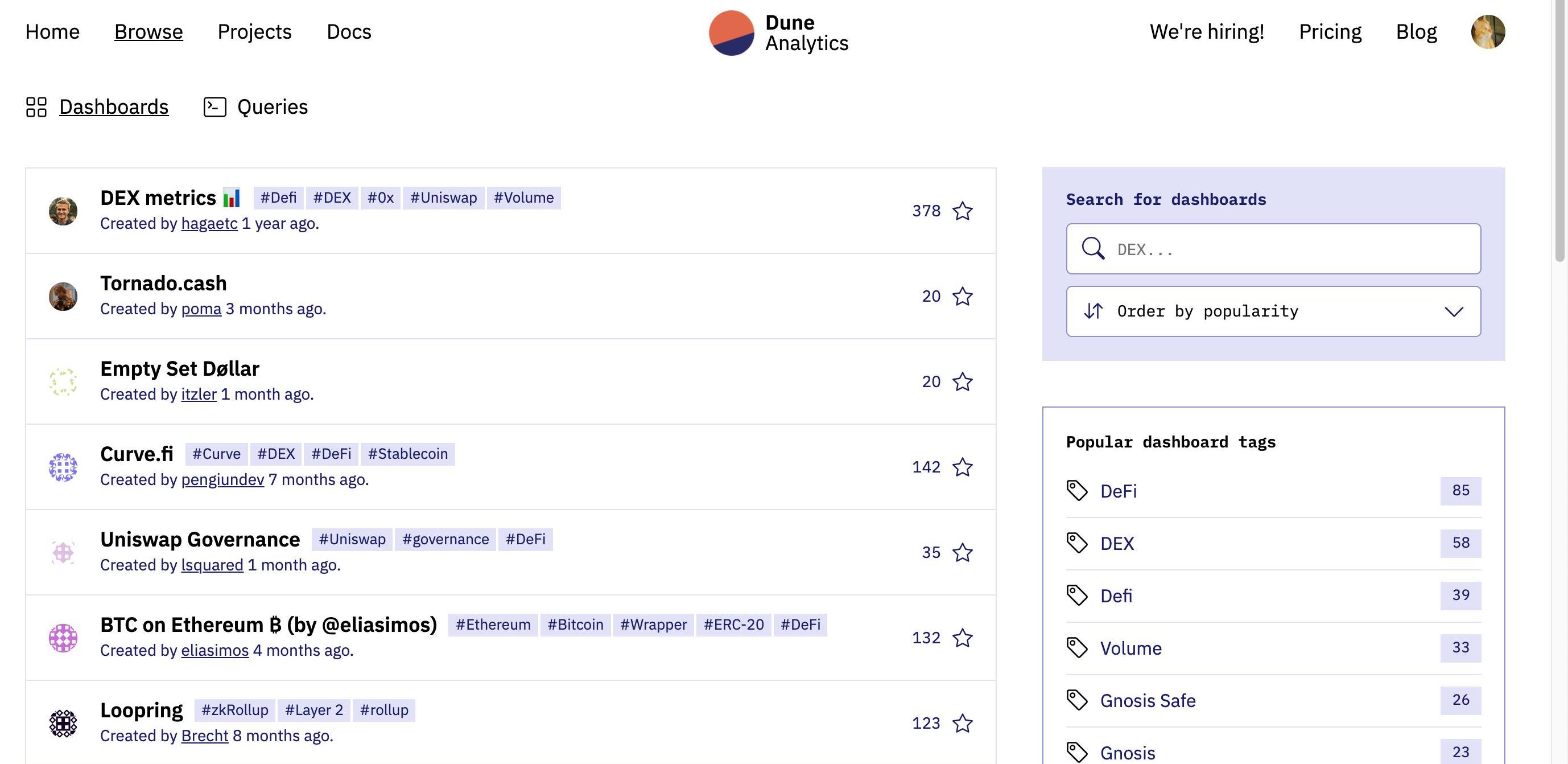Star the Tornado.cash dashboard
This screenshot has width=1568, height=764.
[x=962, y=296]
